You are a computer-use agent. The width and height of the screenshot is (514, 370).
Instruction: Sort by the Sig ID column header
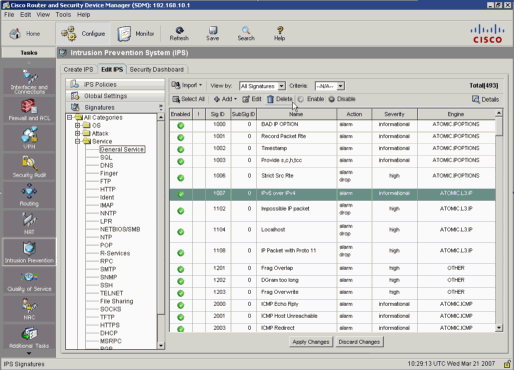click(218, 114)
